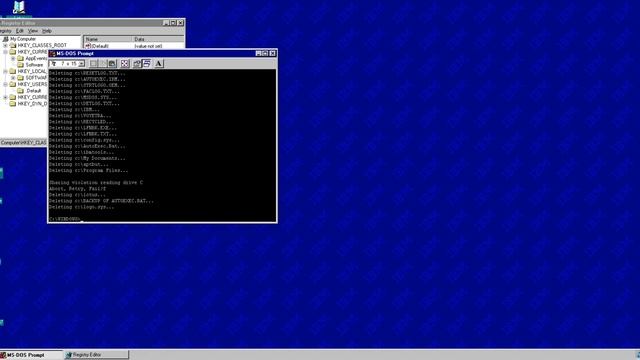The height and width of the screenshot is (360, 640).
Task: Click the Registry Editor status bar path
Action: 24,142
